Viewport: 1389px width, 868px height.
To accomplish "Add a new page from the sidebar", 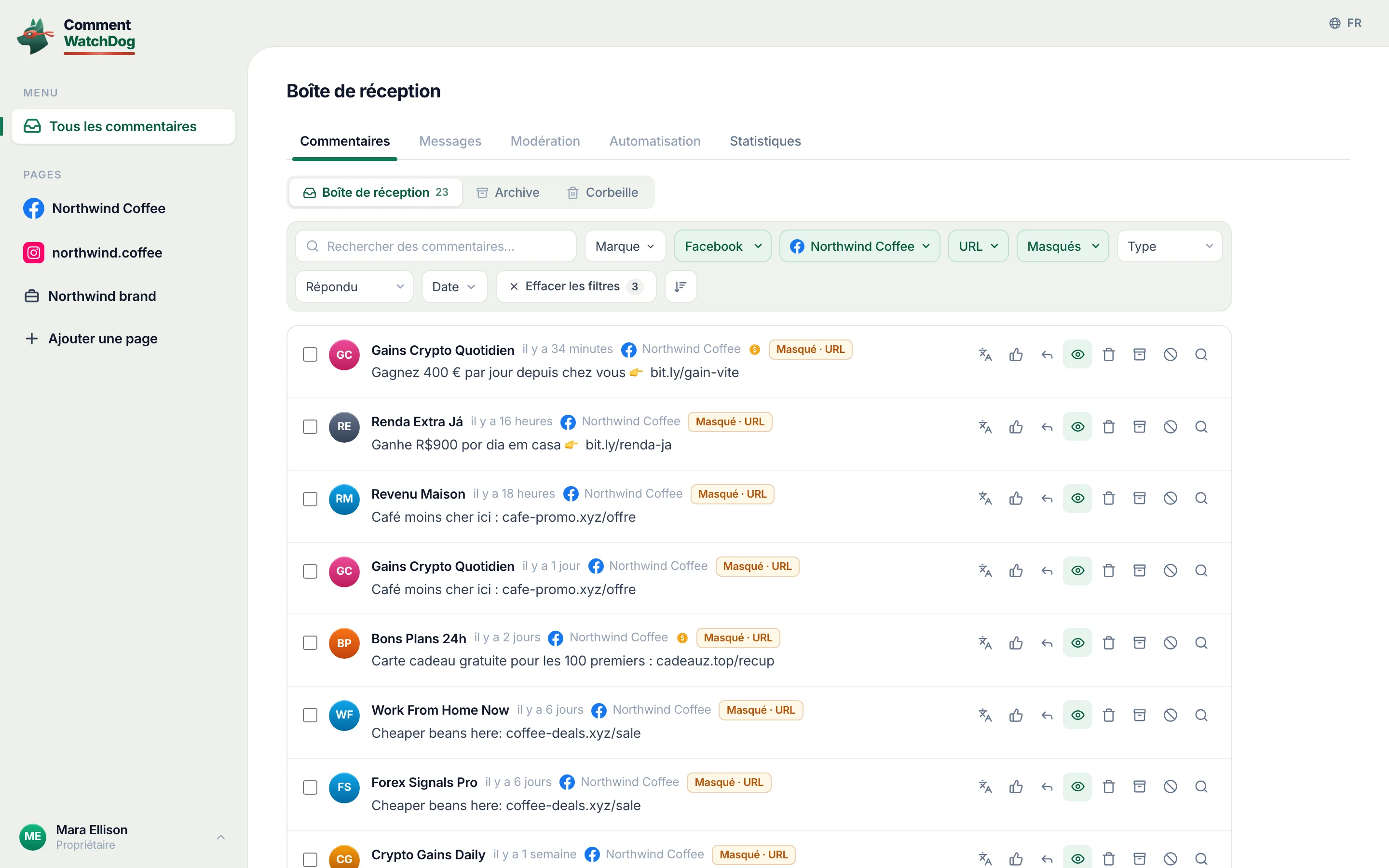I will click(x=92, y=339).
